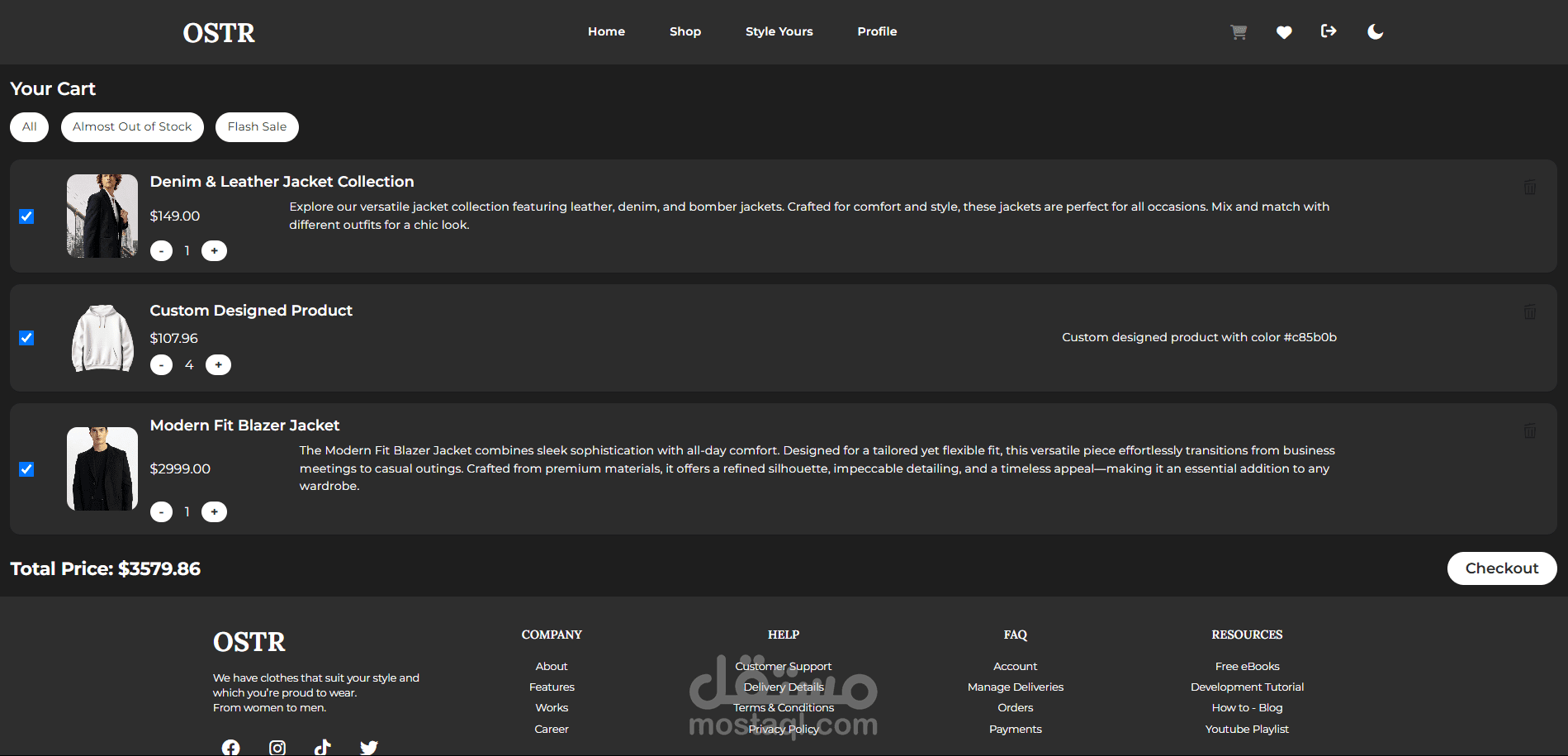Open How to - Blog link
Screen dimensions: 1568x756
1248,708
